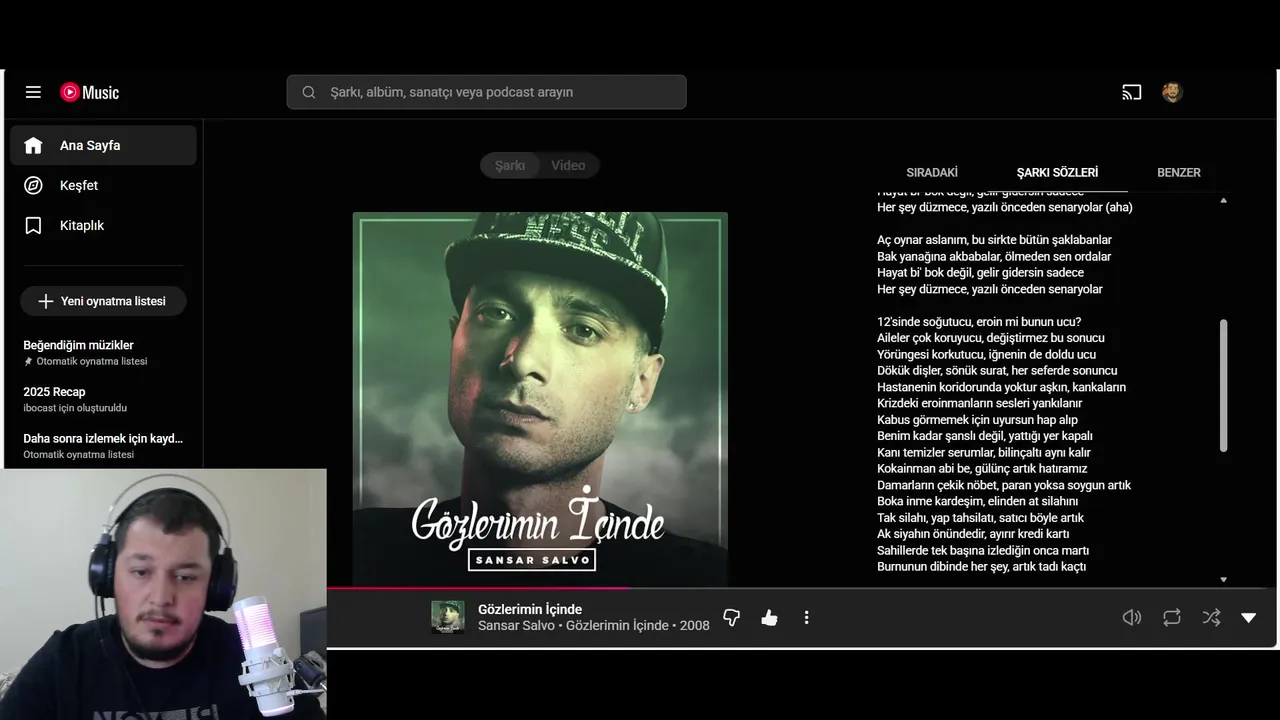This screenshot has width=1280, height=720.
Task: Dislike the song with thumbs down
Action: click(732, 618)
